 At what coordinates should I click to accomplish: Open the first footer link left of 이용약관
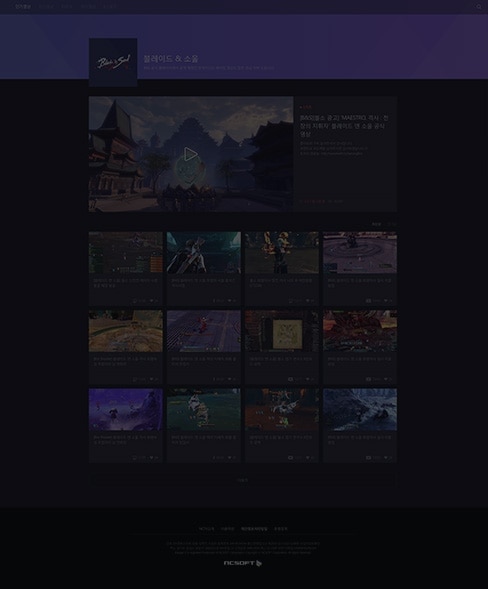[206, 529]
